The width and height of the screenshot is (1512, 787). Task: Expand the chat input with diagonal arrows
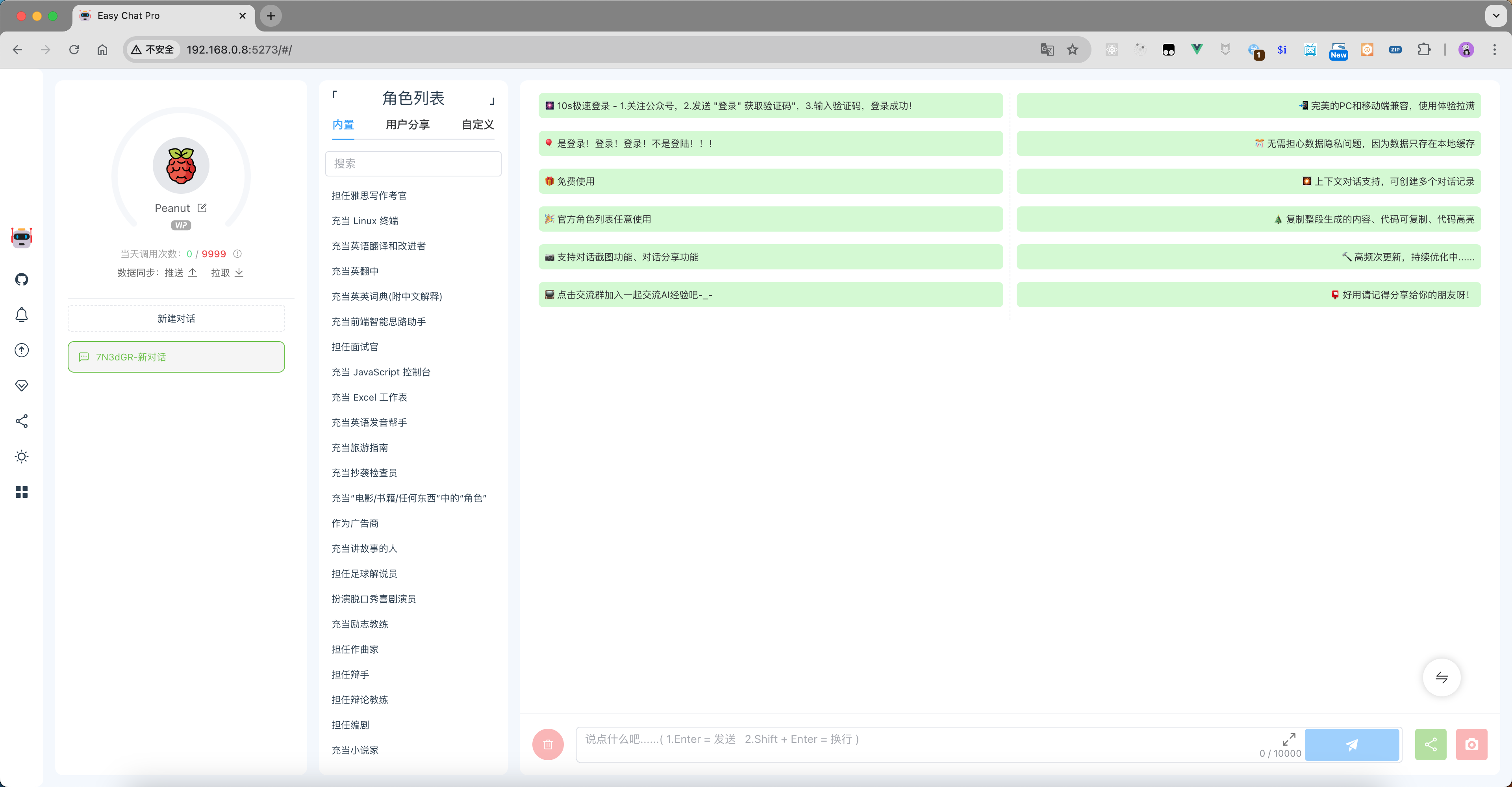click(1288, 739)
